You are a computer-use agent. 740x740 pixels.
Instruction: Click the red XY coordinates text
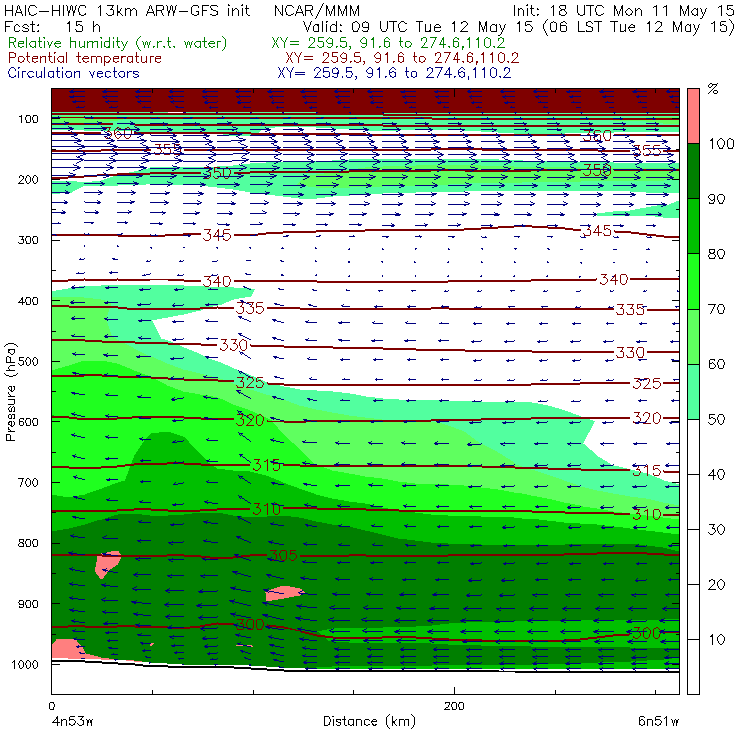click(x=402, y=58)
